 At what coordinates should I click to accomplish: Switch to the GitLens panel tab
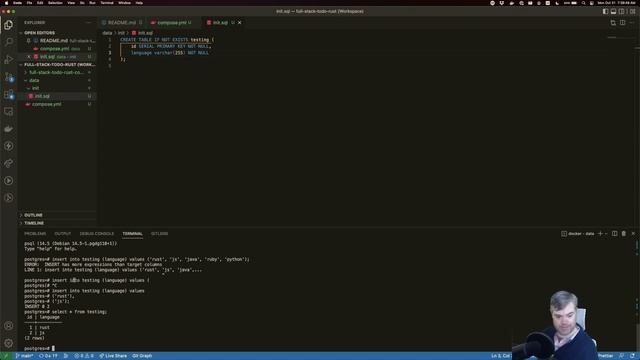[x=159, y=234]
